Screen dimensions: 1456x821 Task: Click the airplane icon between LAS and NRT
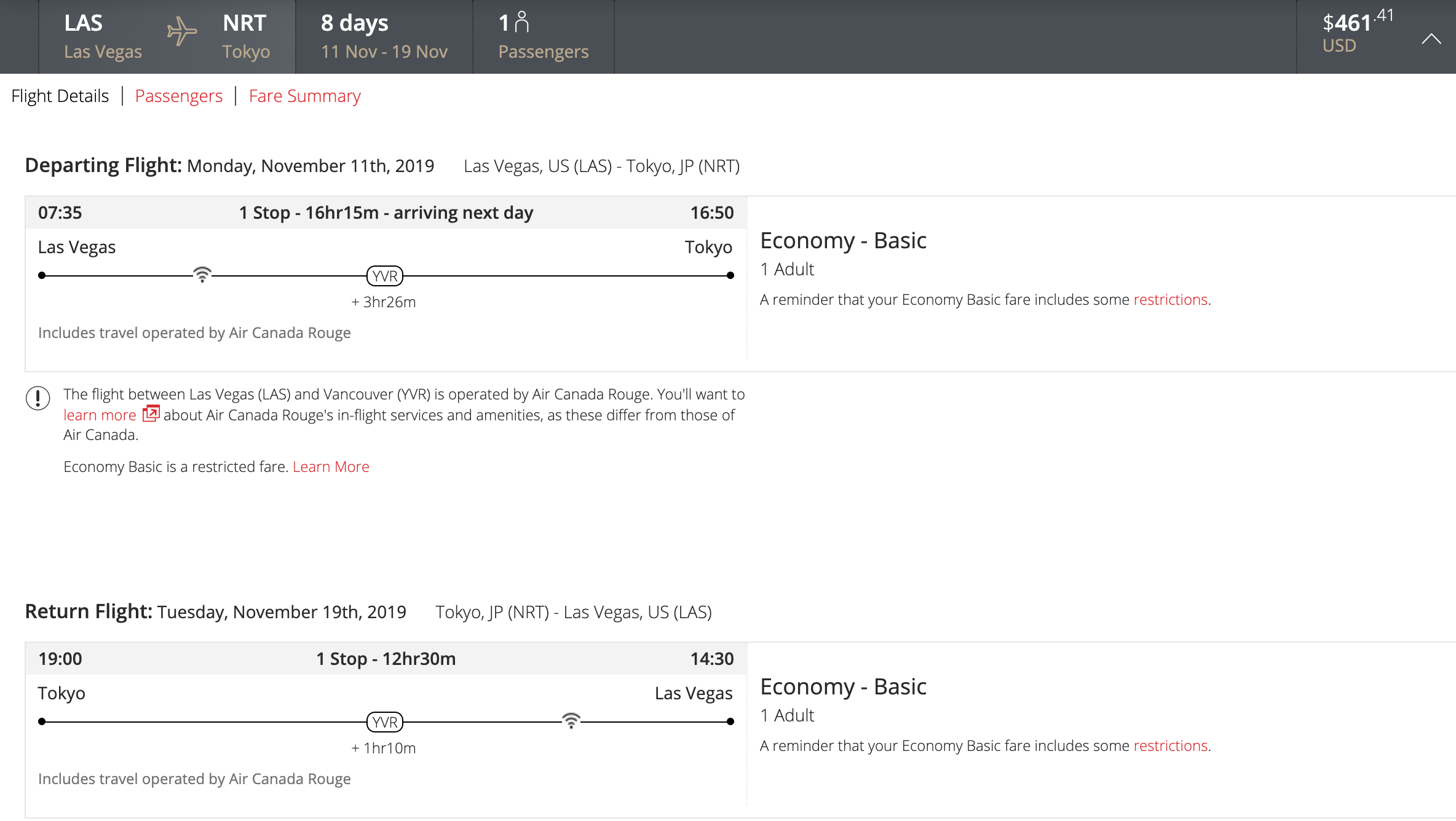pyautogui.click(x=181, y=32)
